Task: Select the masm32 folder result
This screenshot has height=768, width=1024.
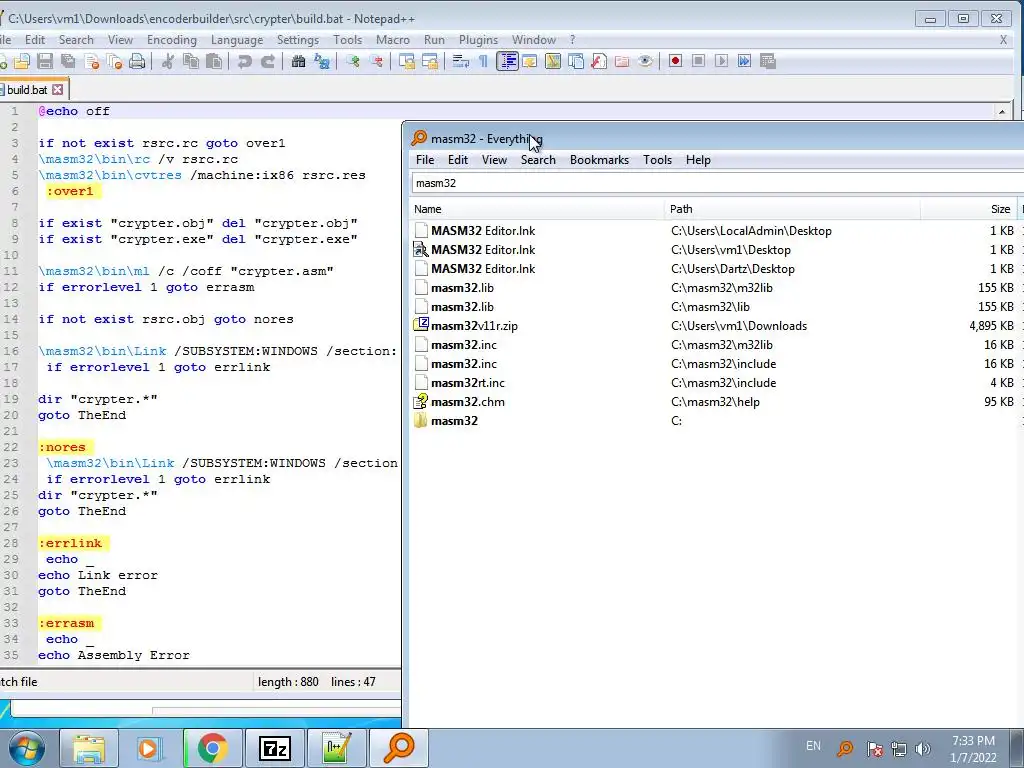Action: point(454,421)
